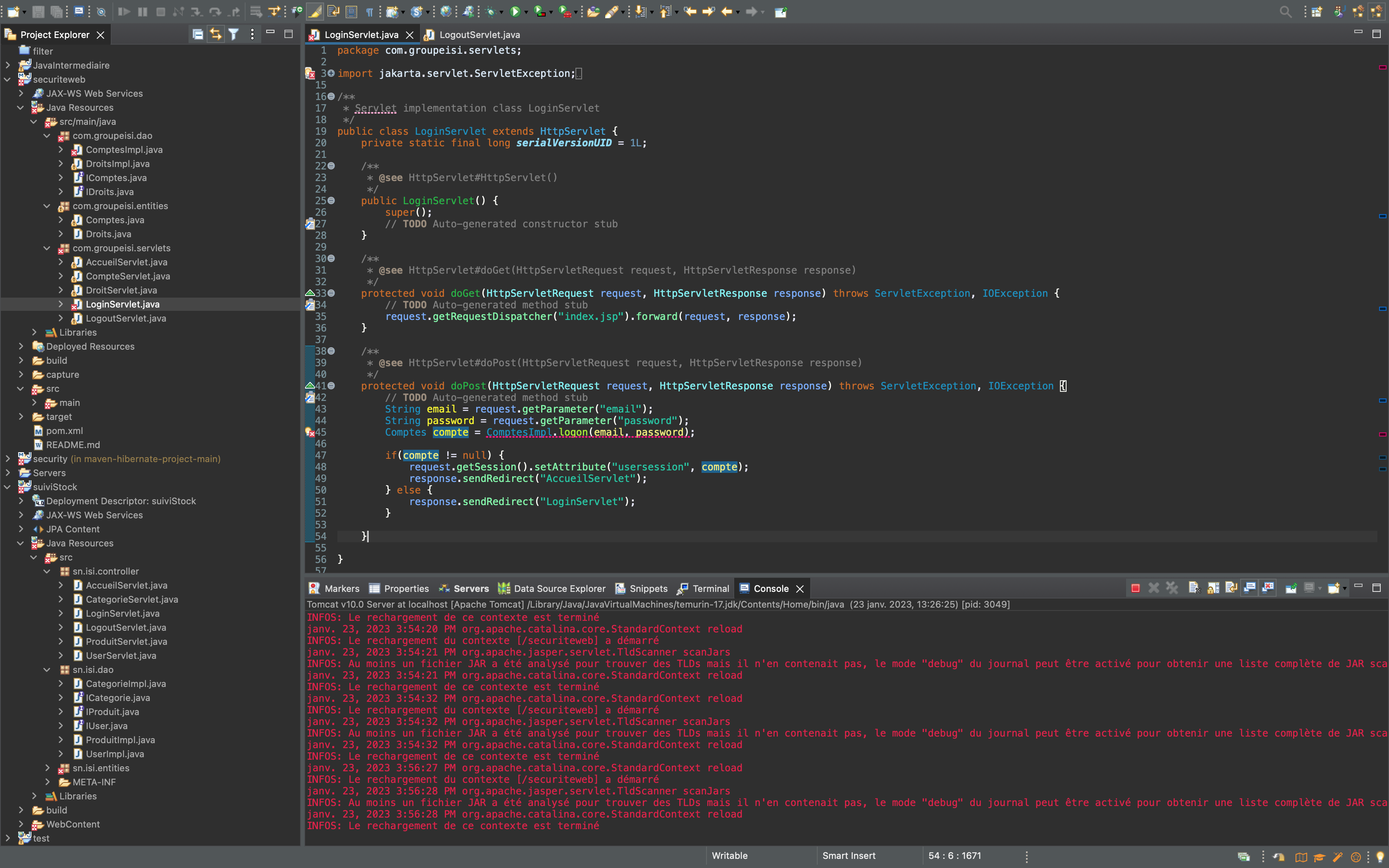Click the toolbar search magnifier icon
This screenshot has height=868, width=1389.
(x=1286, y=12)
